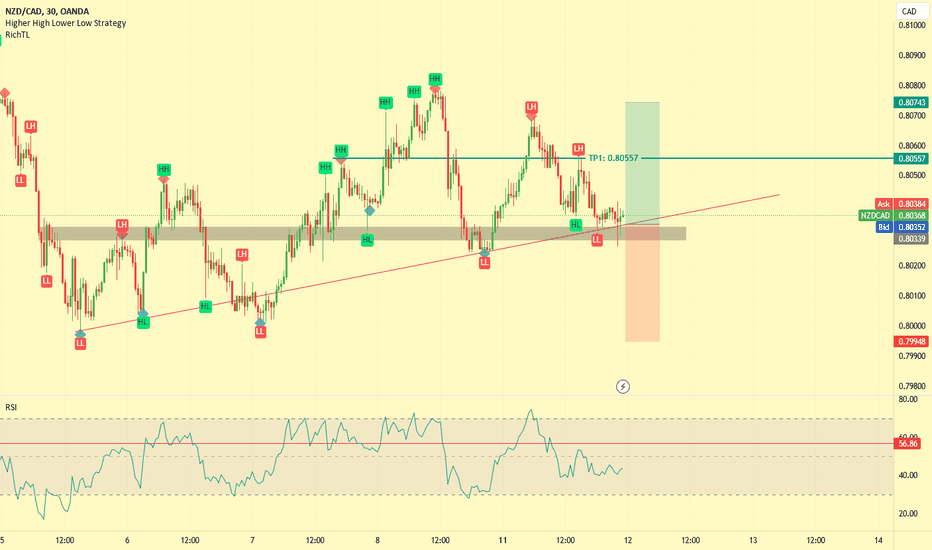Image resolution: width=932 pixels, height=550 pixels.
Task: Click the NZD/CAD, 30, OANDA symbol title
Action: (47, 11)
